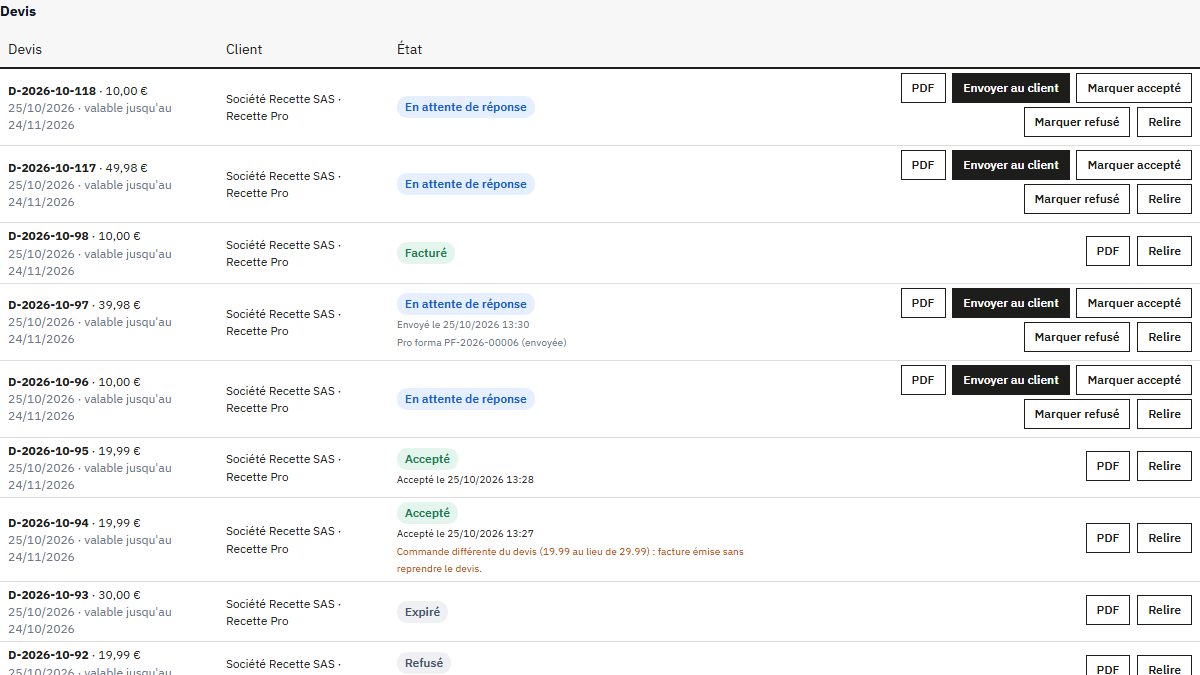1200x675 pixels.
Task: Click the Pro forma PF-2026-00006 note
Action: (482, 343)
